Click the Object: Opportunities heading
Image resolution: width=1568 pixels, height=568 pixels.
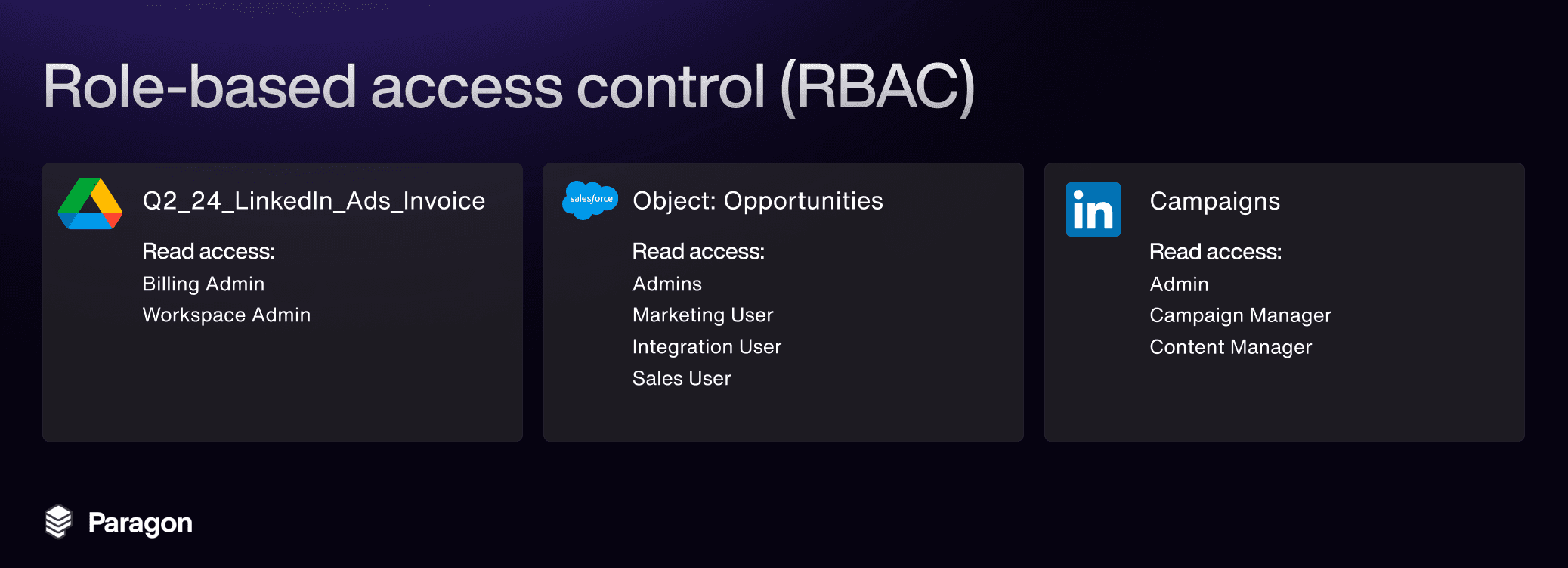click(x=757, y=201)
